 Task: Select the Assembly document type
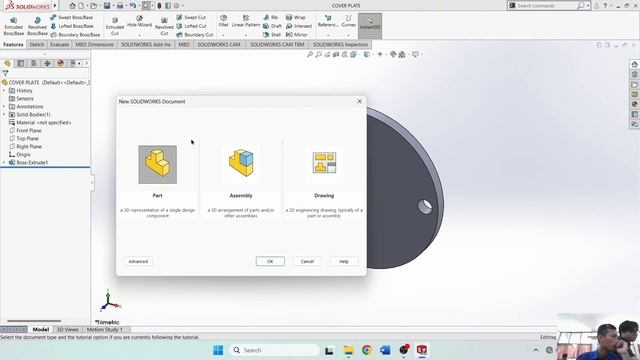[241, 165]
